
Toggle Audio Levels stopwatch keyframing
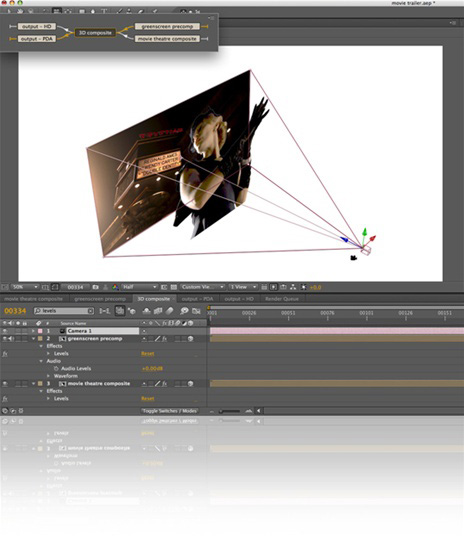pos(56,368)
